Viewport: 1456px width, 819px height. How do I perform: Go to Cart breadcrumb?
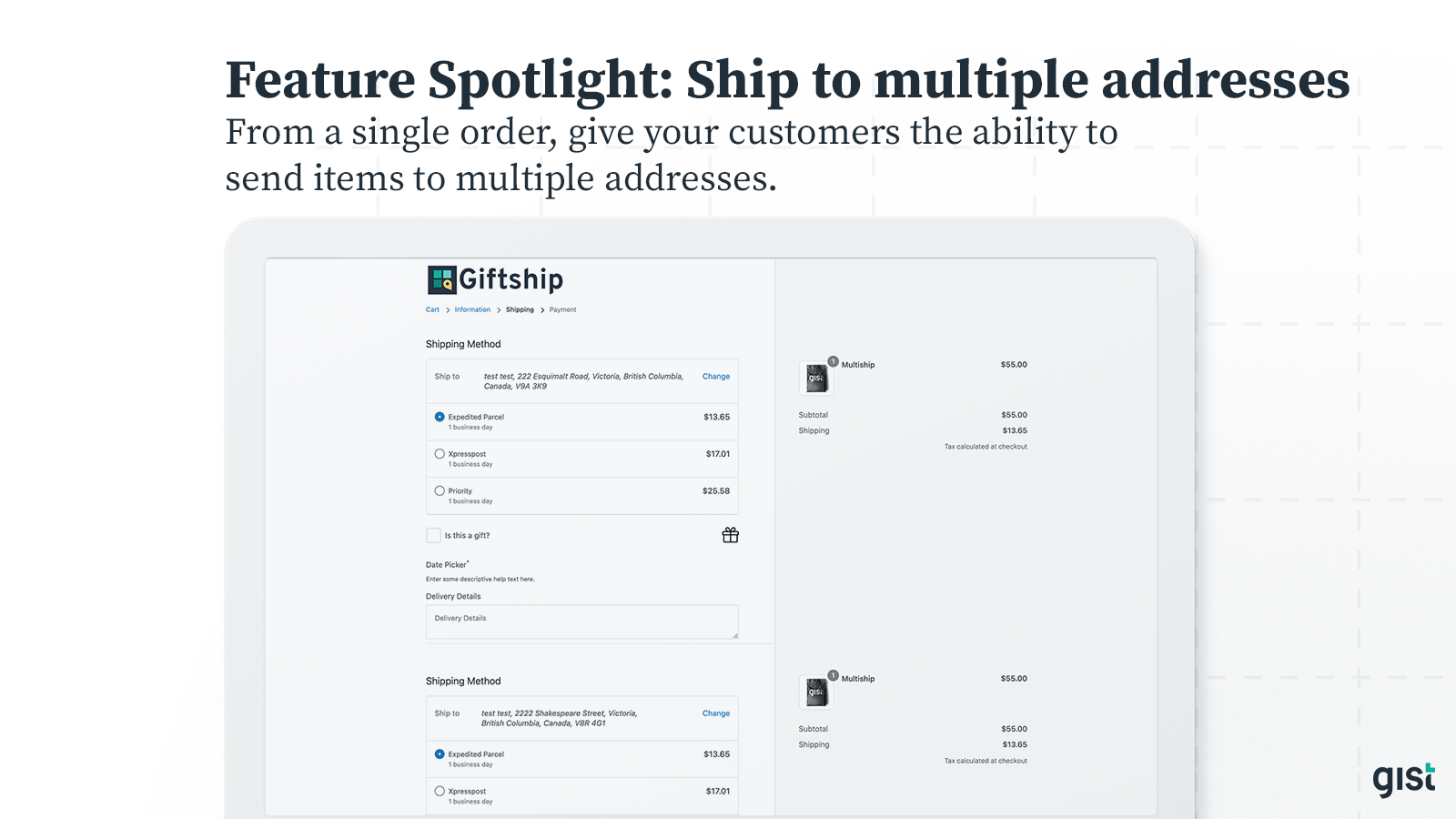point(432,309)
